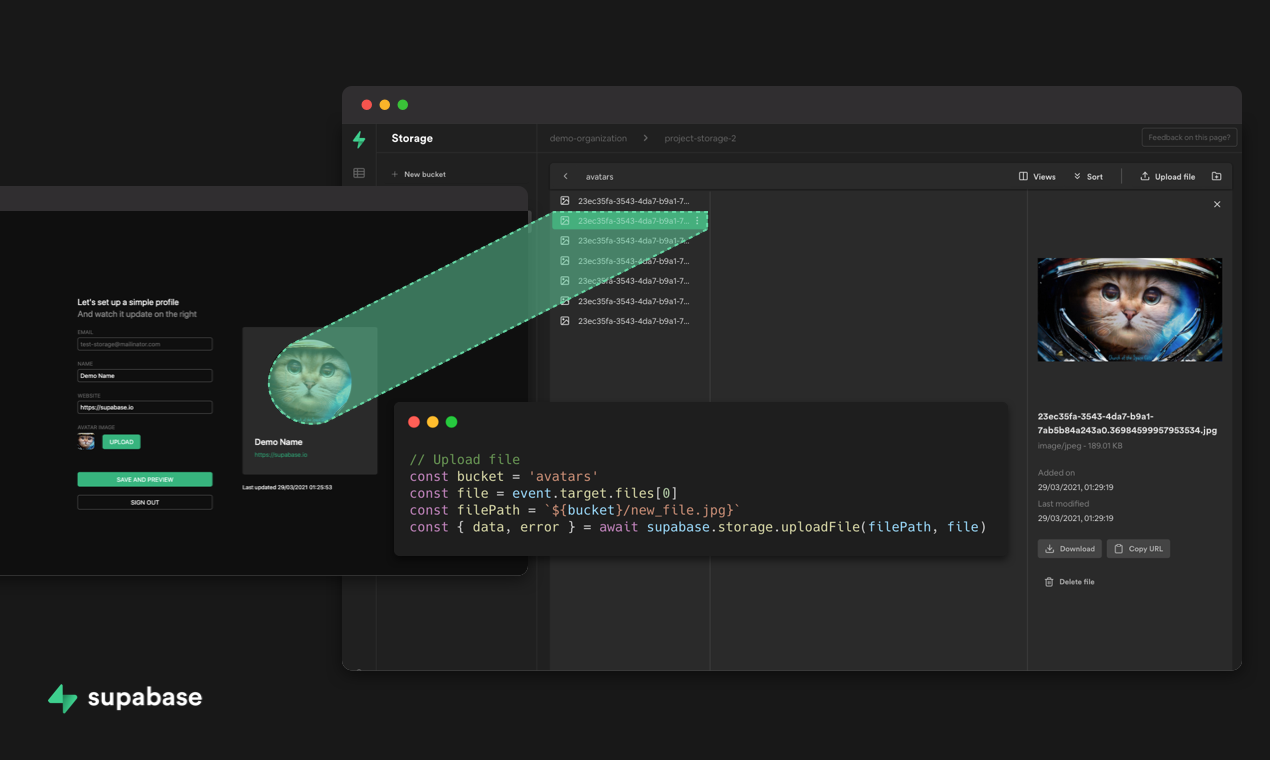Click the Name field containing Demo Name
The height and width of the screenshot is (760, 1270).
click(145, 376)
